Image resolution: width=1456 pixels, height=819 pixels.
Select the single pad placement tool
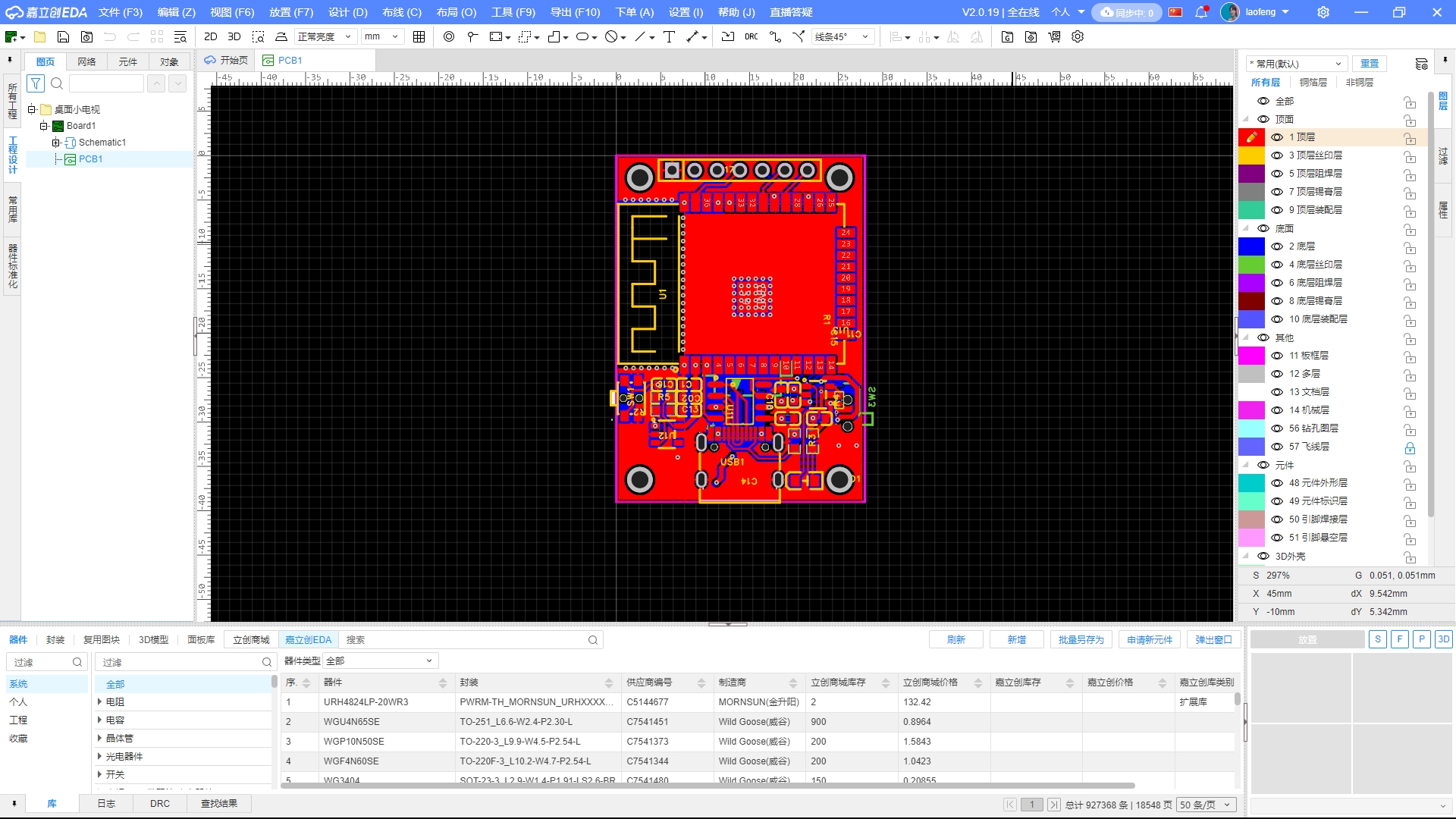tap(472, 36)
